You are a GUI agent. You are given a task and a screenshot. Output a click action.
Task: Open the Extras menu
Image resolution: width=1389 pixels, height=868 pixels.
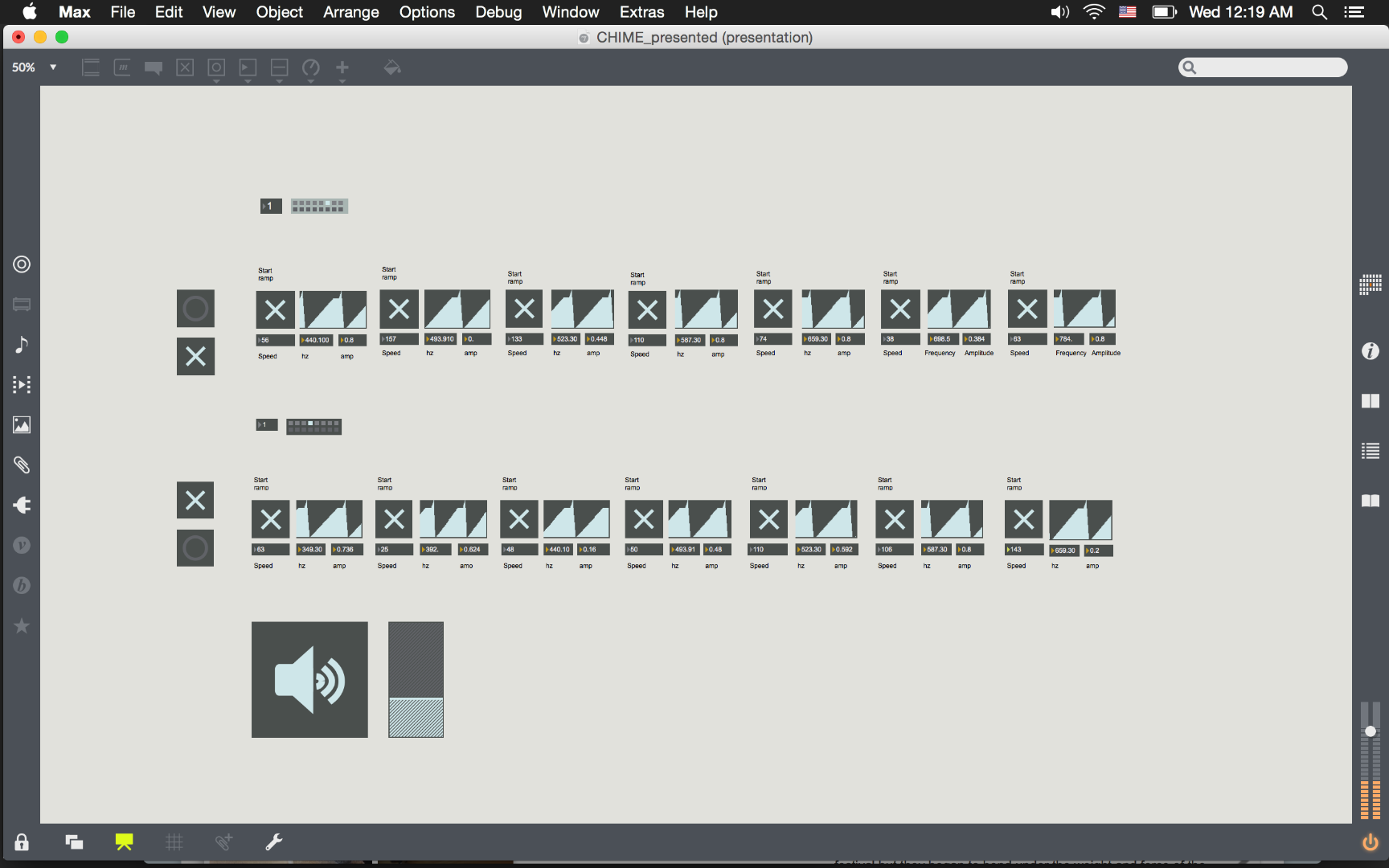pyautogui.click(x=641, y=12)
